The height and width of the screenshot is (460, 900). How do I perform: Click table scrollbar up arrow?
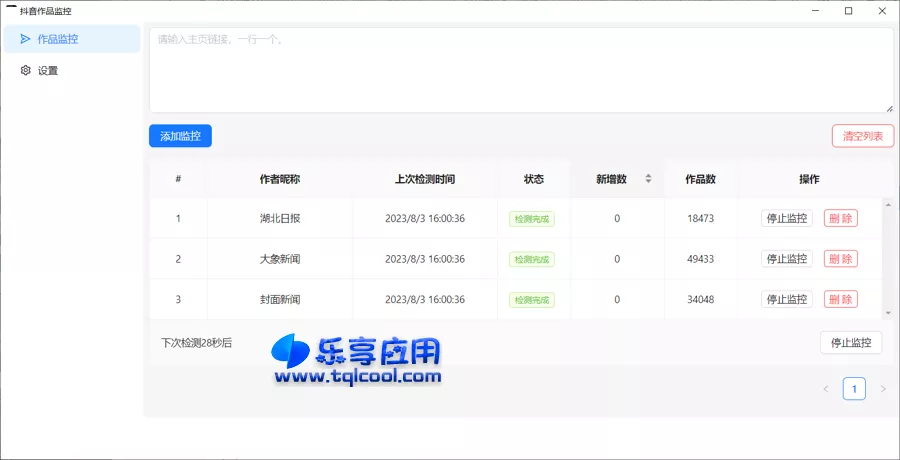(x=888, y=205)
